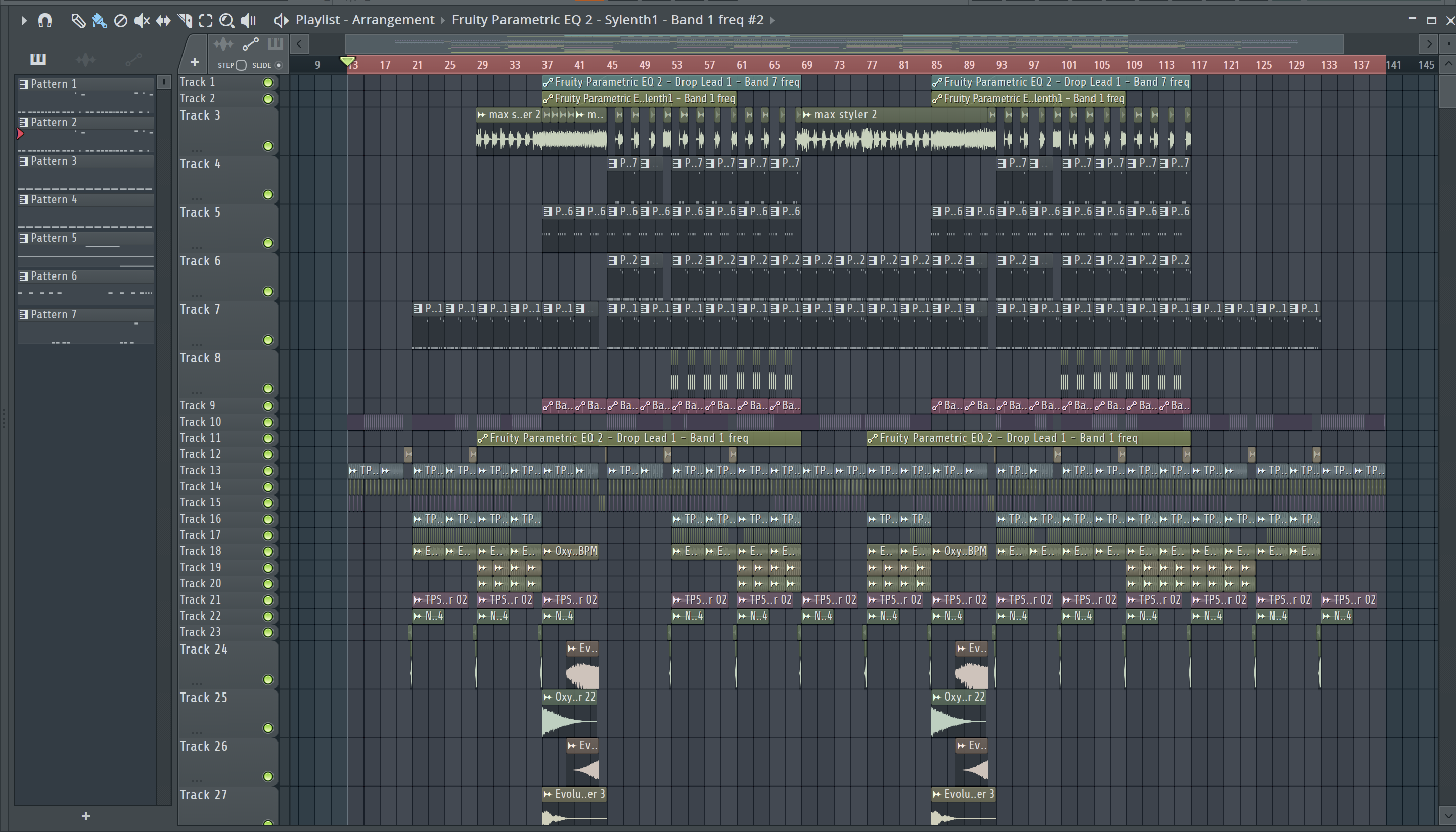Select the SLIDE radio option
The width and height of the screenshot is (1456, 832).
tap(279, 65)
